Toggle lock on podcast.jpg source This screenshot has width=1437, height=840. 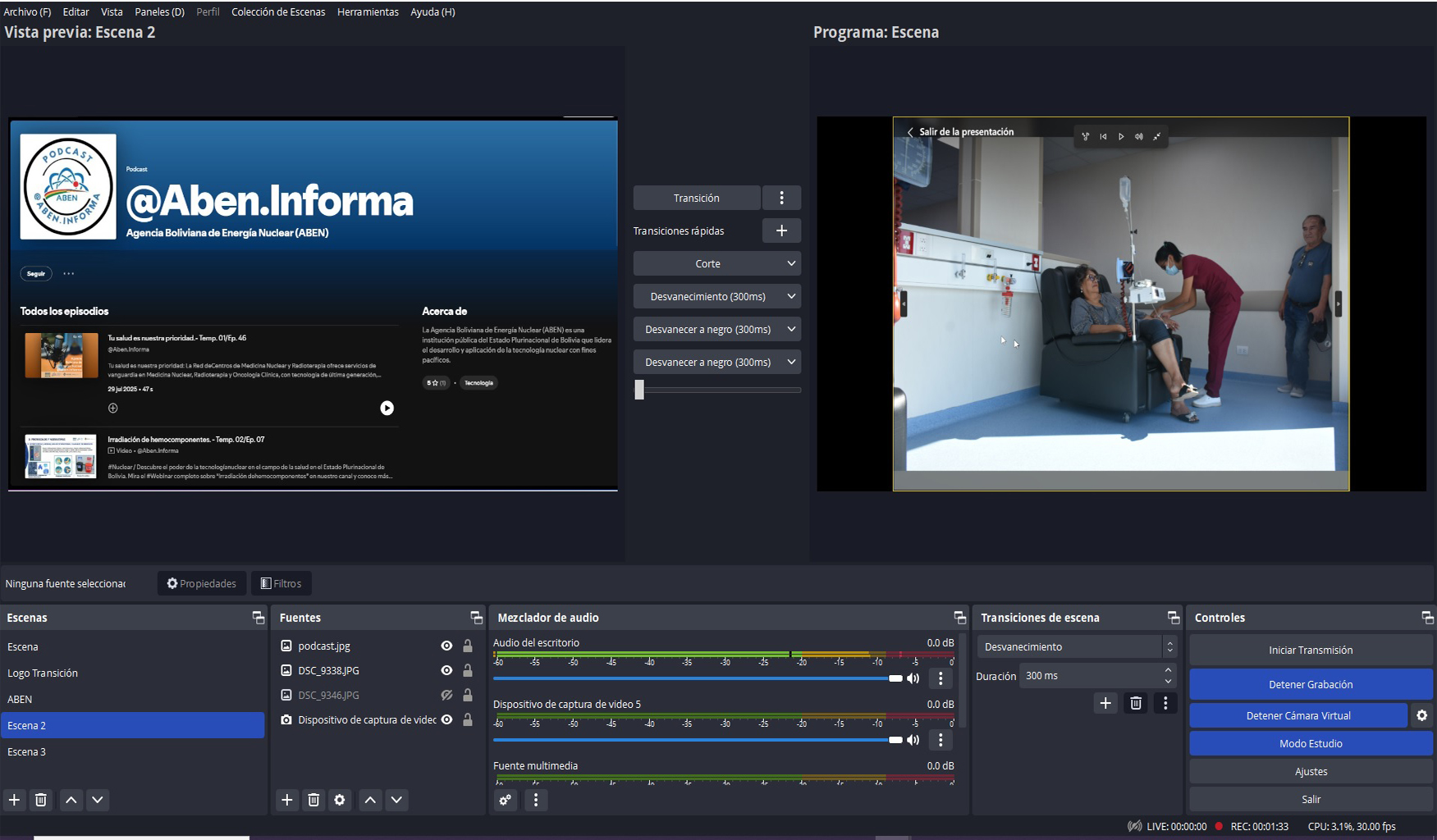click(468, 646)
